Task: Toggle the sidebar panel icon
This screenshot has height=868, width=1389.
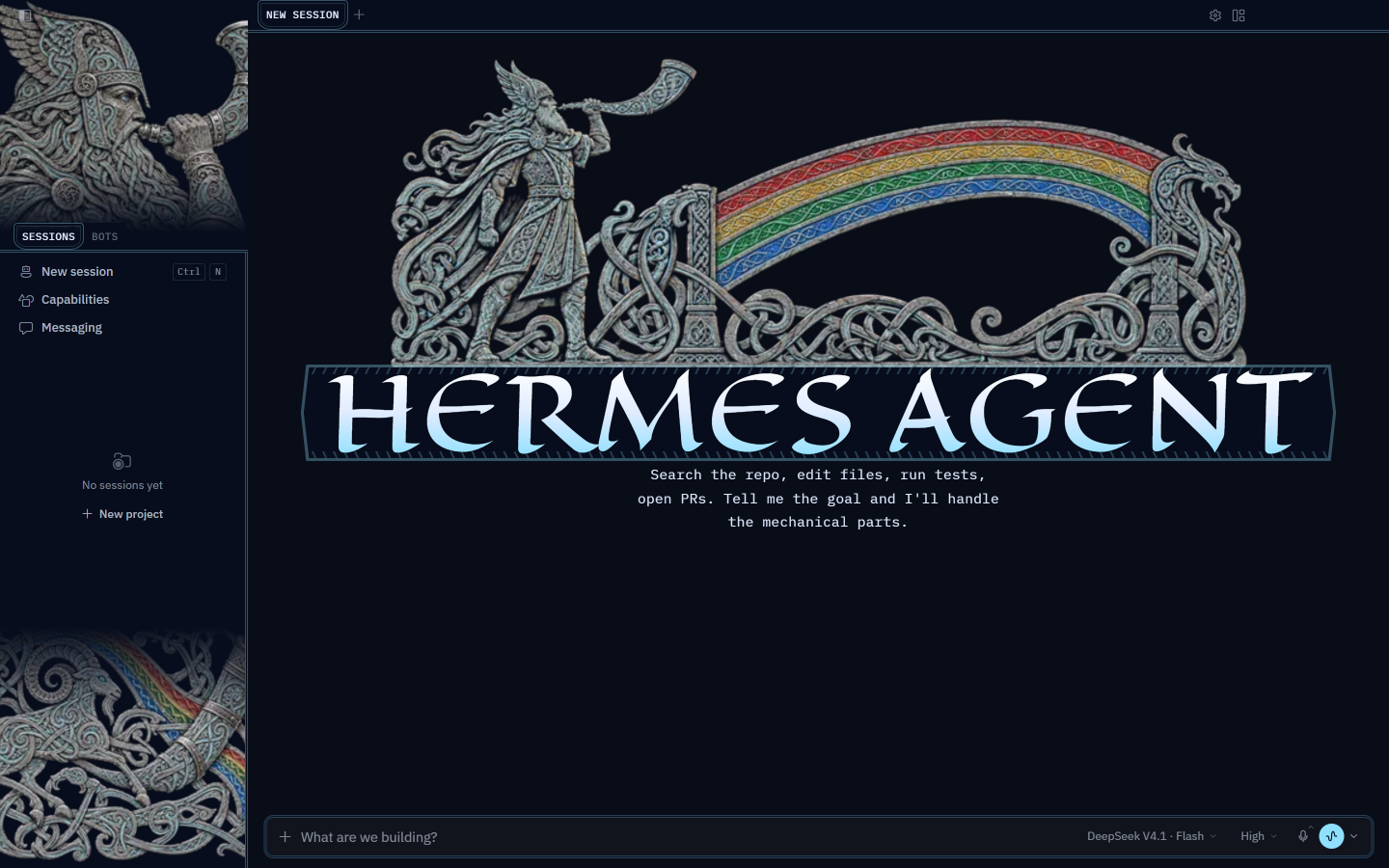Action: tap(25, 15)
